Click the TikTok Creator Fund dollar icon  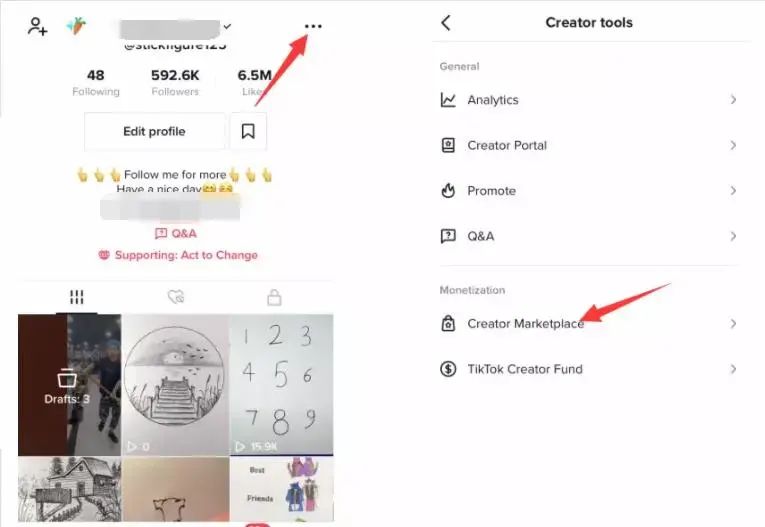point(448,369)
